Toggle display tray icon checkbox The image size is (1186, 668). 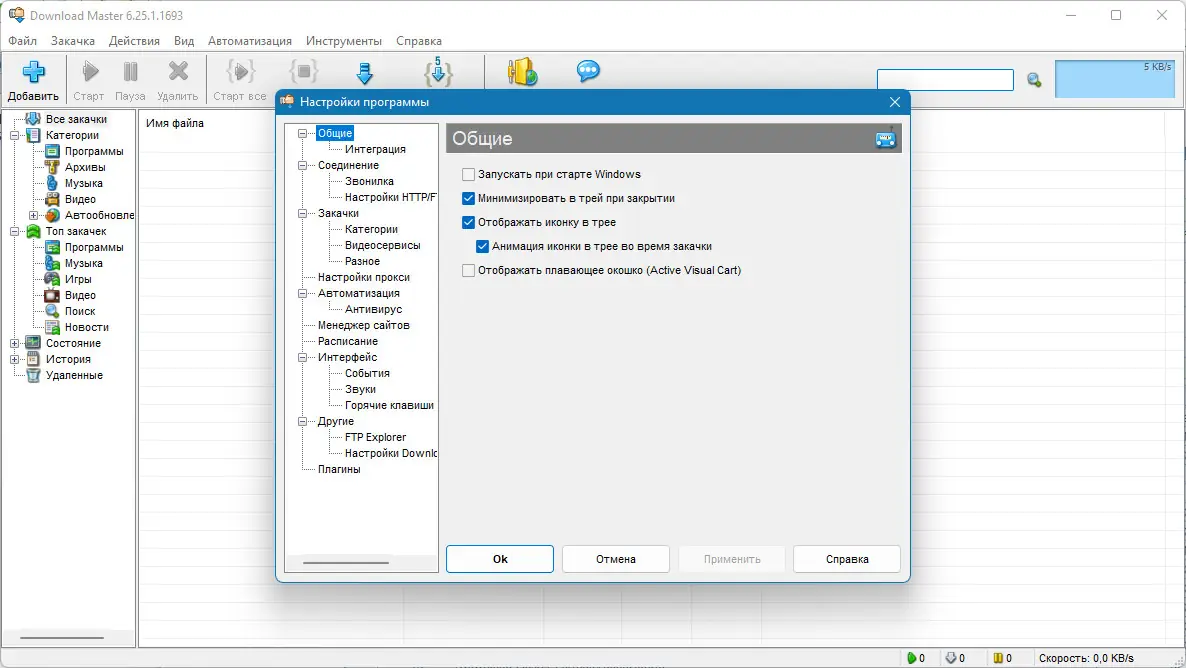coord(468,222)
